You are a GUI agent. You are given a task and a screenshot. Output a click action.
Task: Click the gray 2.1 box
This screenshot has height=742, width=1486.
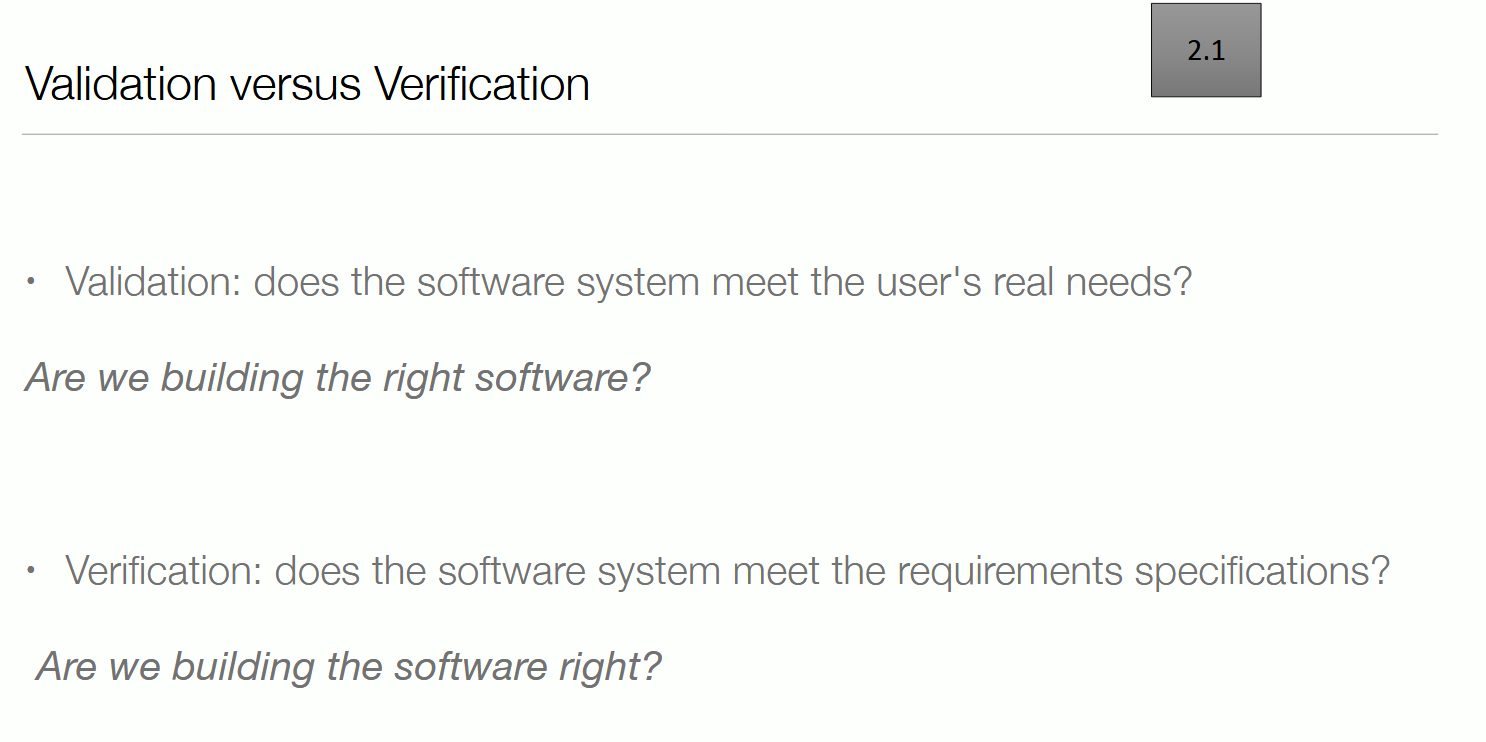click(1205, 50)
